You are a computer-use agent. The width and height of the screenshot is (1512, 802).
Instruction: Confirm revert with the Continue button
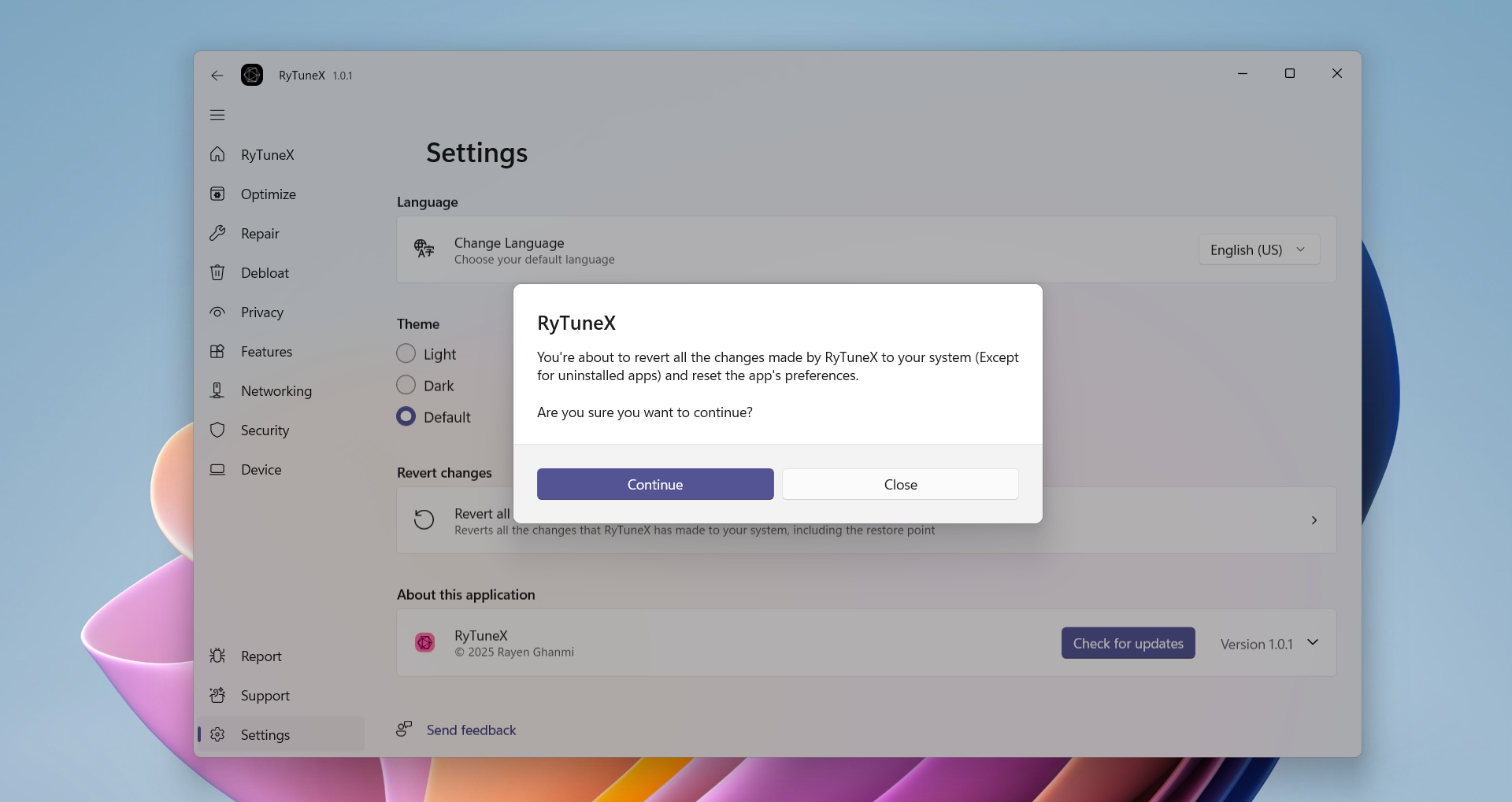click(655, 484)
